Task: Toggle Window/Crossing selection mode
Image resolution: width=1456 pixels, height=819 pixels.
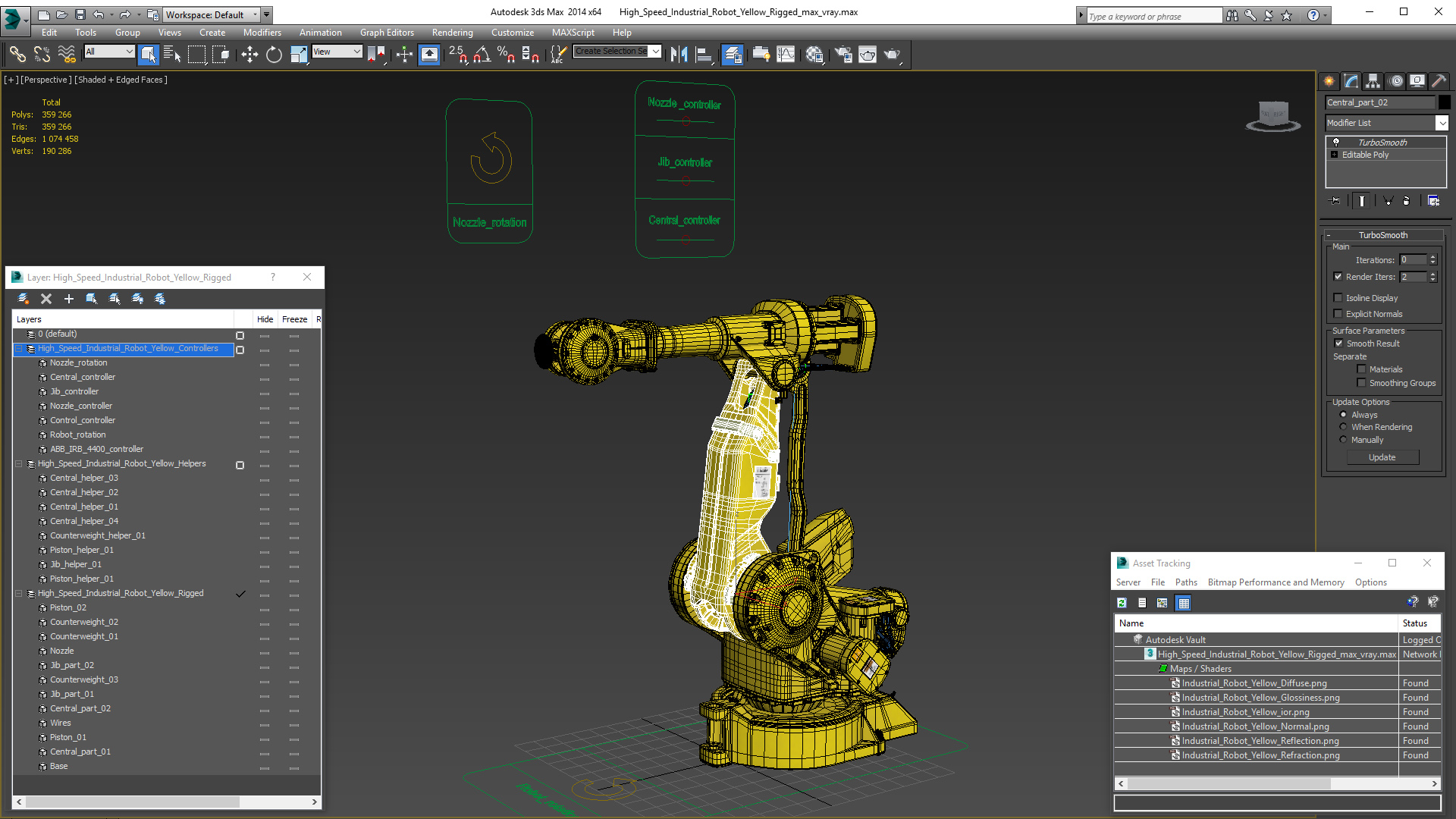Action: (221, 54)
